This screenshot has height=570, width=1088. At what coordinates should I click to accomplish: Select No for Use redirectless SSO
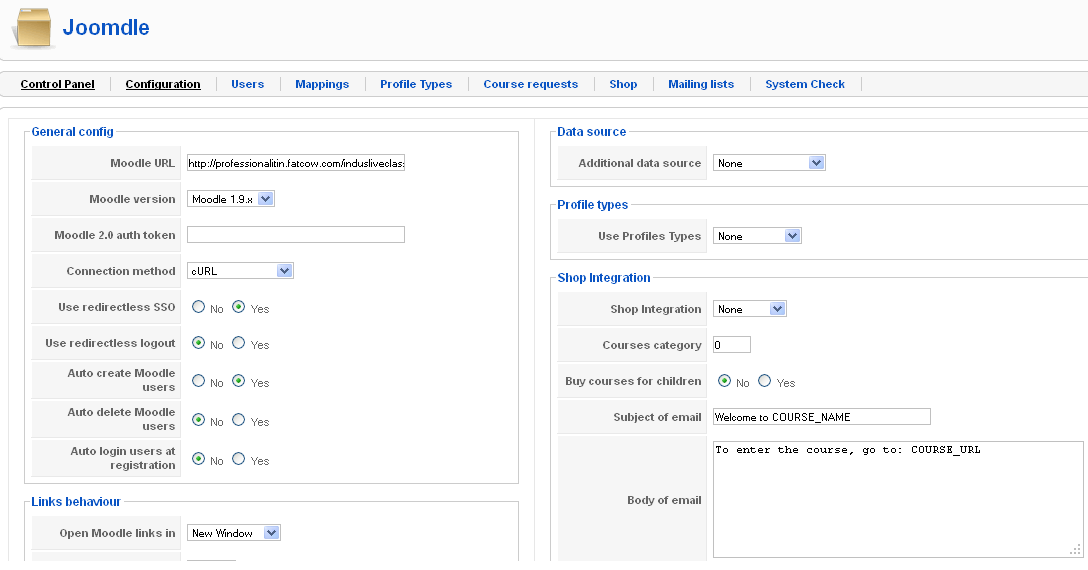(x=199, y=307)
